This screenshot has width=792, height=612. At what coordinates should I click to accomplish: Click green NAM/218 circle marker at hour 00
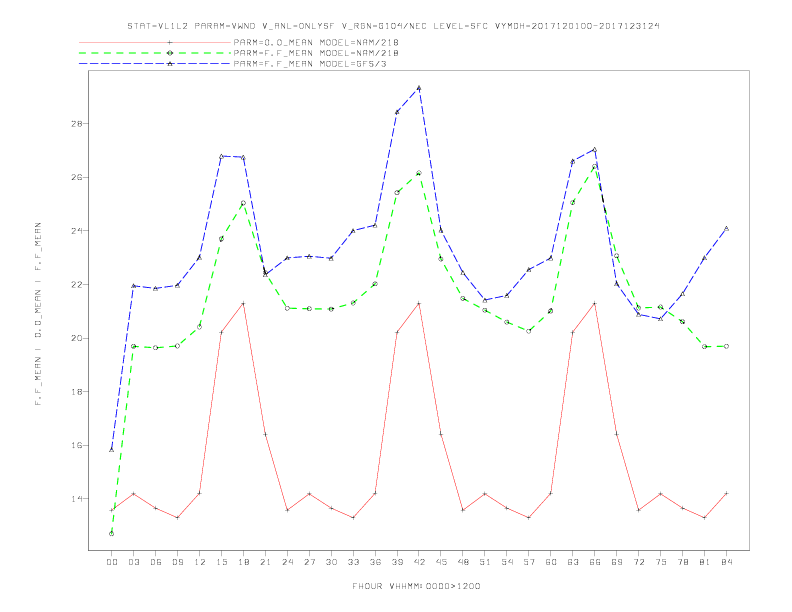coord(112,534)
